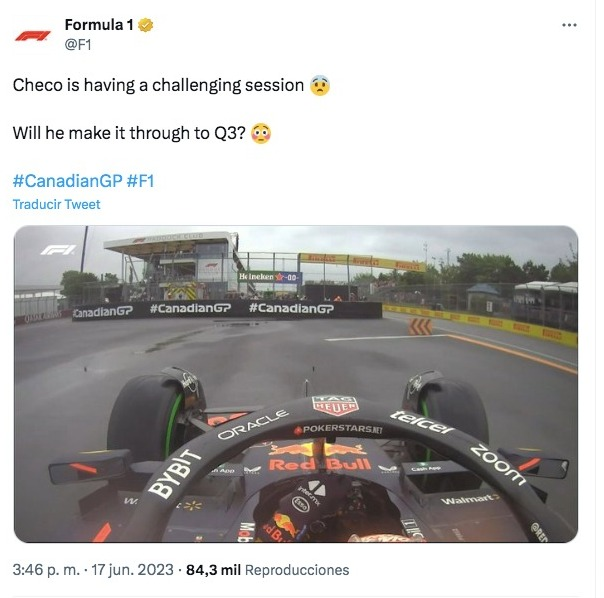Viewport: 604px width, 598px height.
Task: Open the #F1 hashtag
Action: (x=141, y=181)
